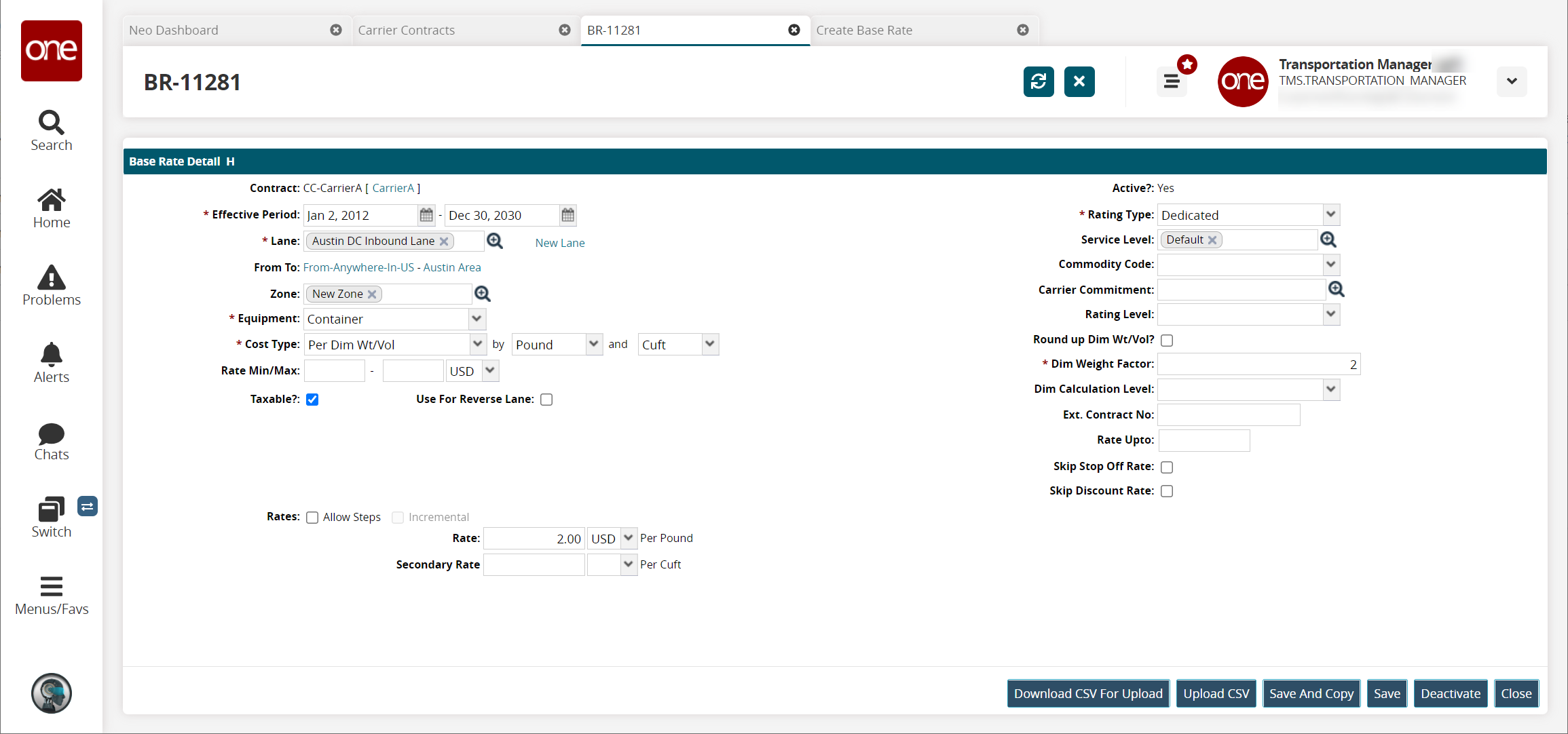Expand the Cost Type dropdown

coord(477,344)
